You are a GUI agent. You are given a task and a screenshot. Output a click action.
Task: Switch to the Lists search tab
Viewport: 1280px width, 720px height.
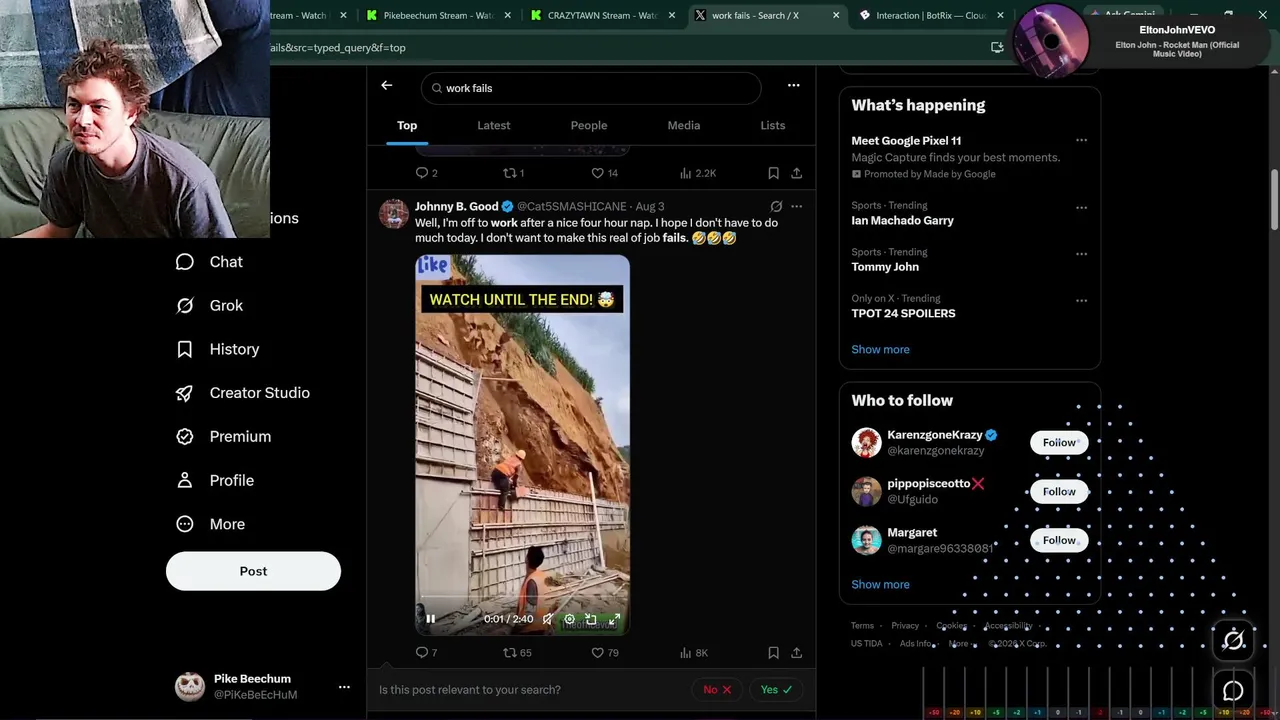pyautogui.click(x=773, y=125)
